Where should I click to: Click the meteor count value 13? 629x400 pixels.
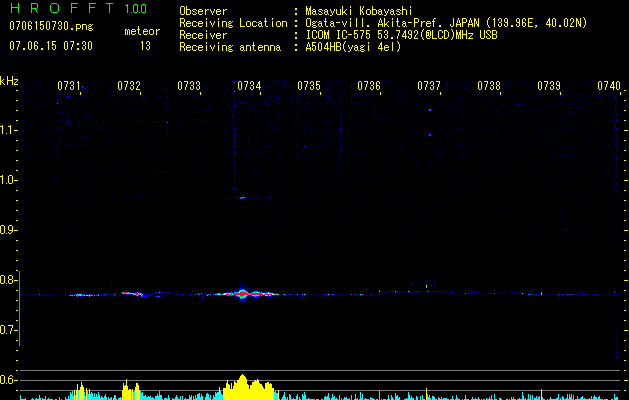coord(145,46)
